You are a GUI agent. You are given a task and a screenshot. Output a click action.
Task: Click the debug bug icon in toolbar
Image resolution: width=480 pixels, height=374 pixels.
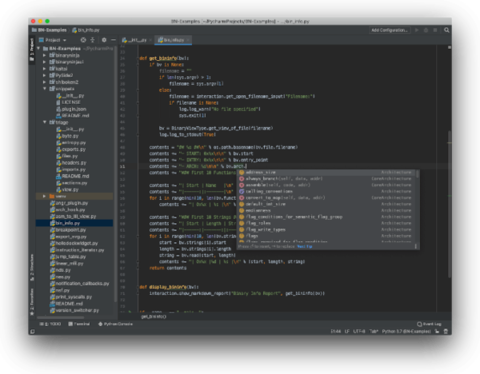(x=426, y=30)
